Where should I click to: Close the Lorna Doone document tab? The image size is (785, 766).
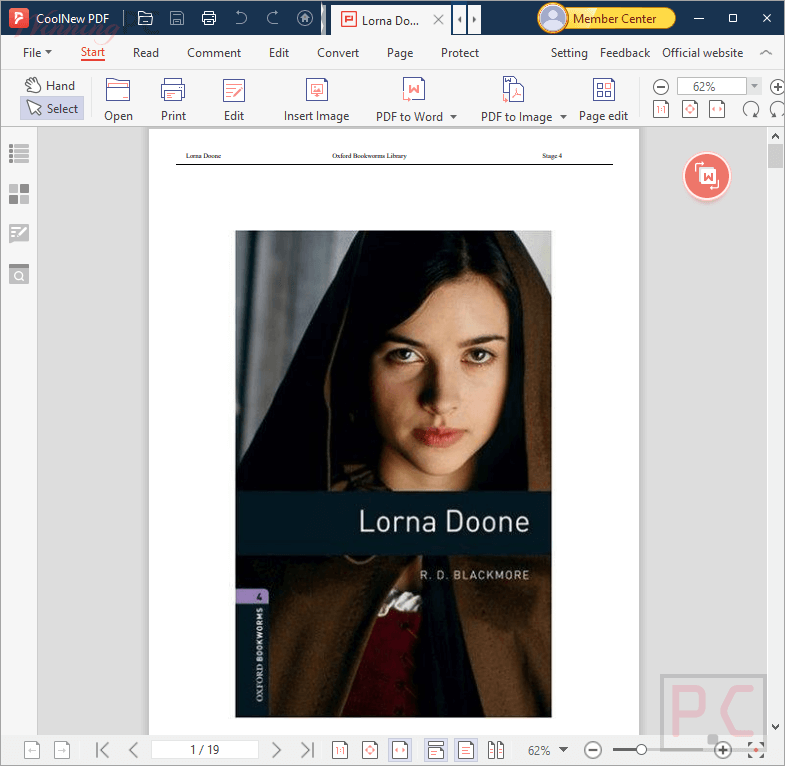pos(438,20)
